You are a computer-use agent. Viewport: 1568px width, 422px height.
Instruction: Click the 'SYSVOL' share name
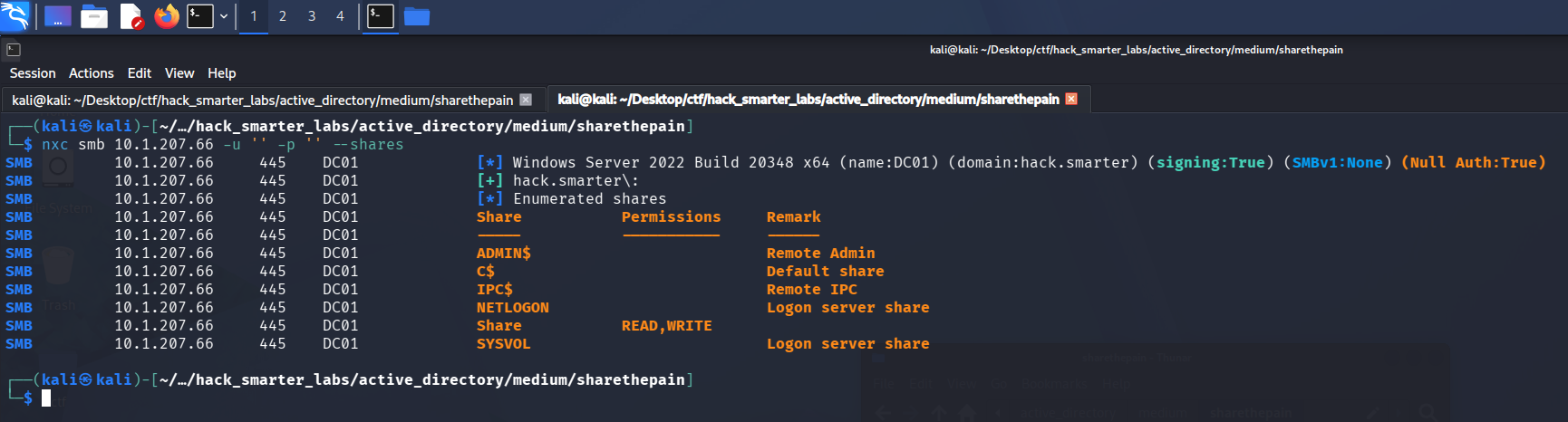tap(504, 344)
